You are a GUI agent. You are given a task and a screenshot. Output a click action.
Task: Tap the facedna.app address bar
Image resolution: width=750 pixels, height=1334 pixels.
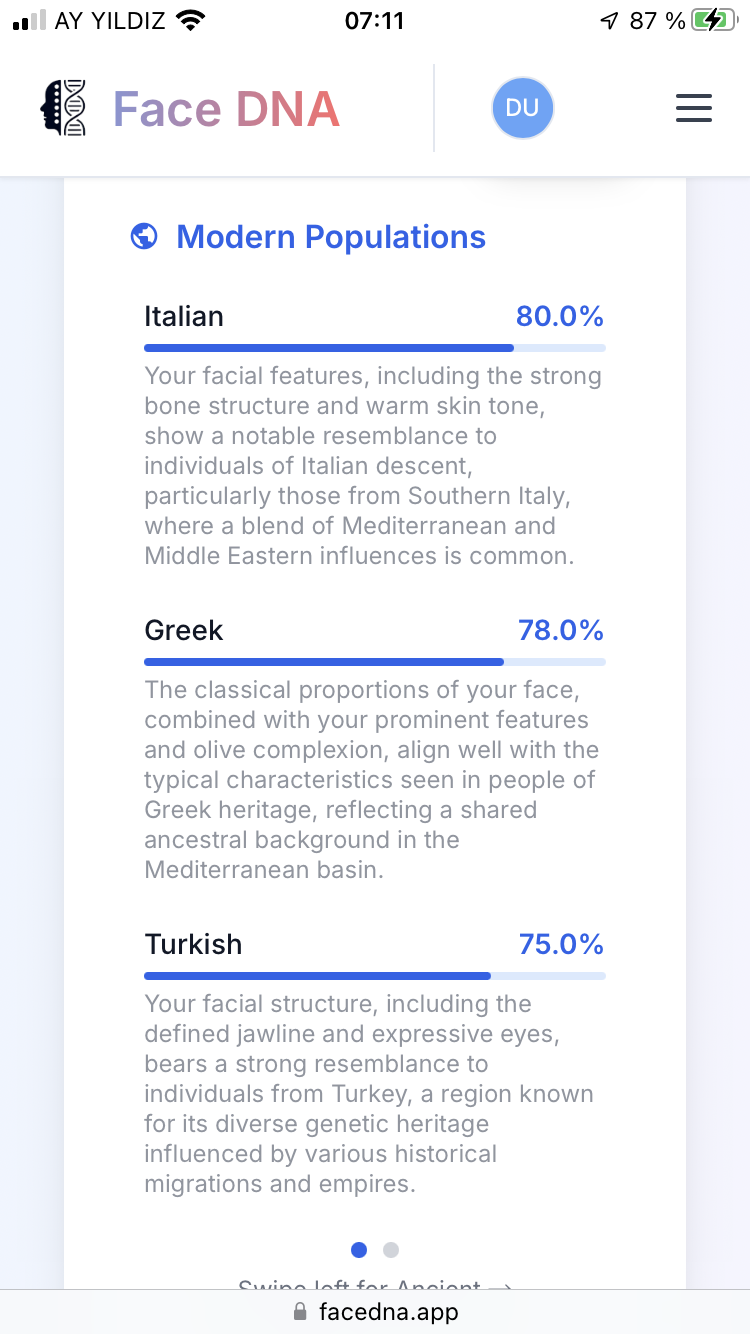pos(375,1312)
